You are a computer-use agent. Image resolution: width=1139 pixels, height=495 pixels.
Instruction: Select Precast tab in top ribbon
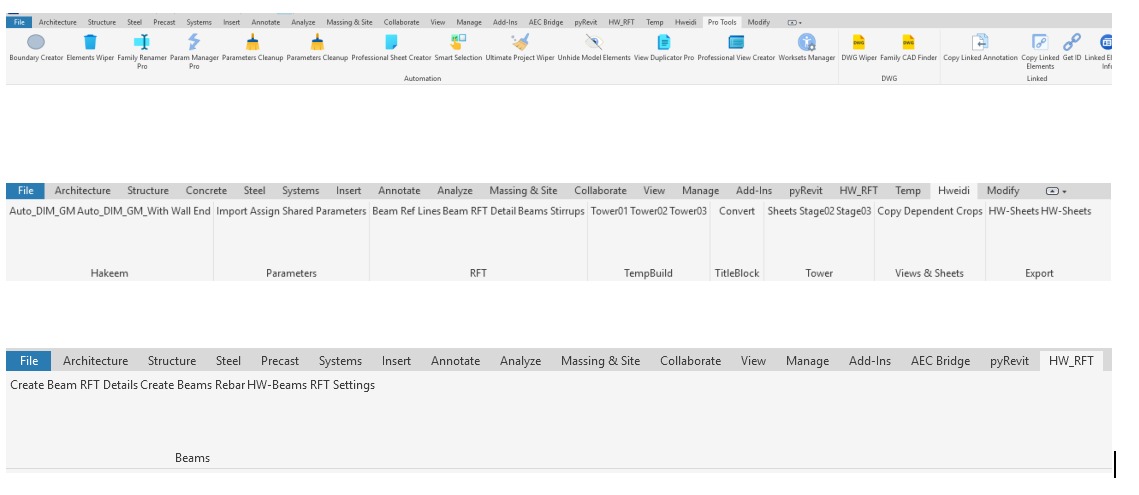164,23
